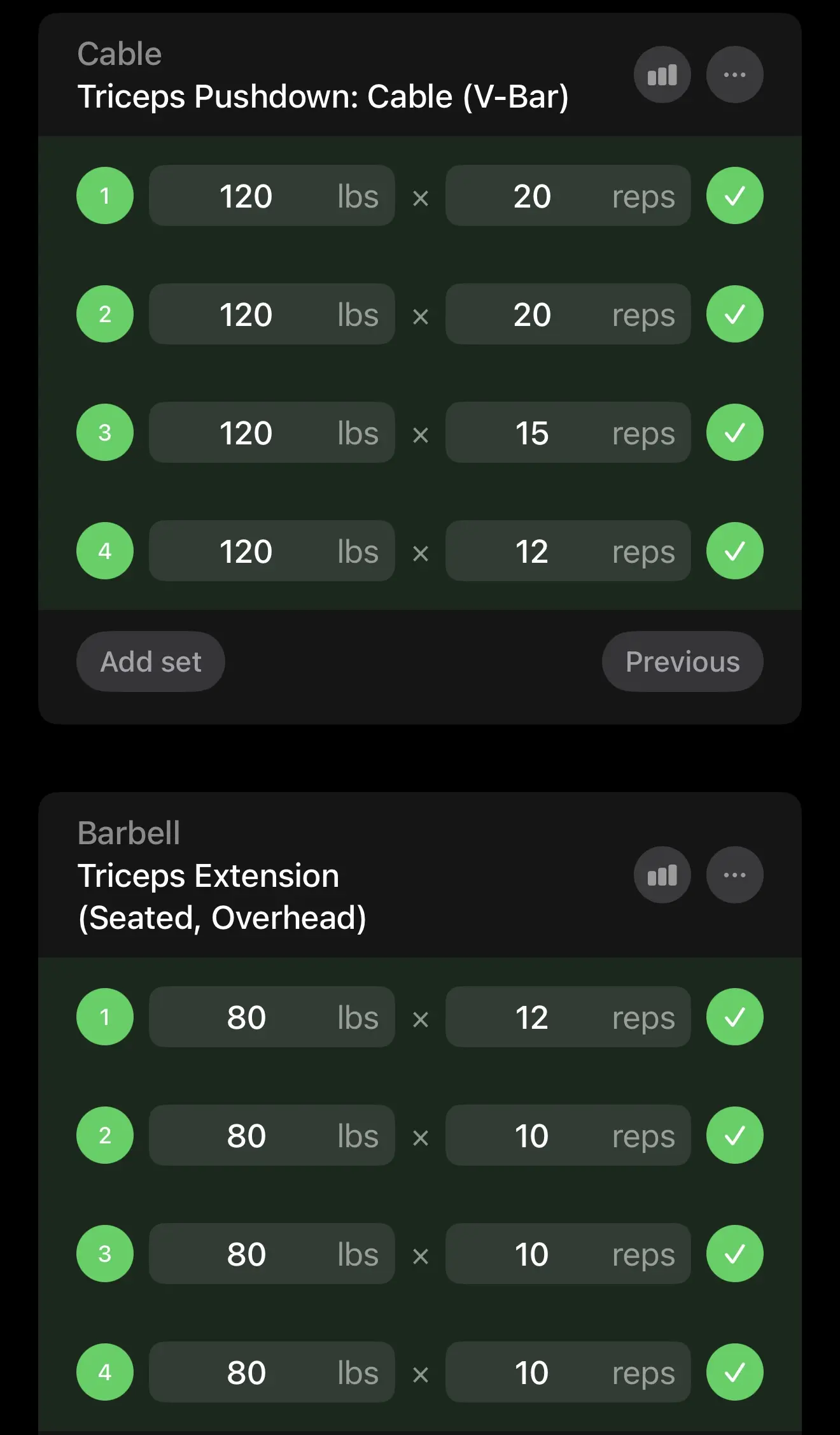
Task: Open more options for Triceps Pushdown
Action: coord(734,75)
